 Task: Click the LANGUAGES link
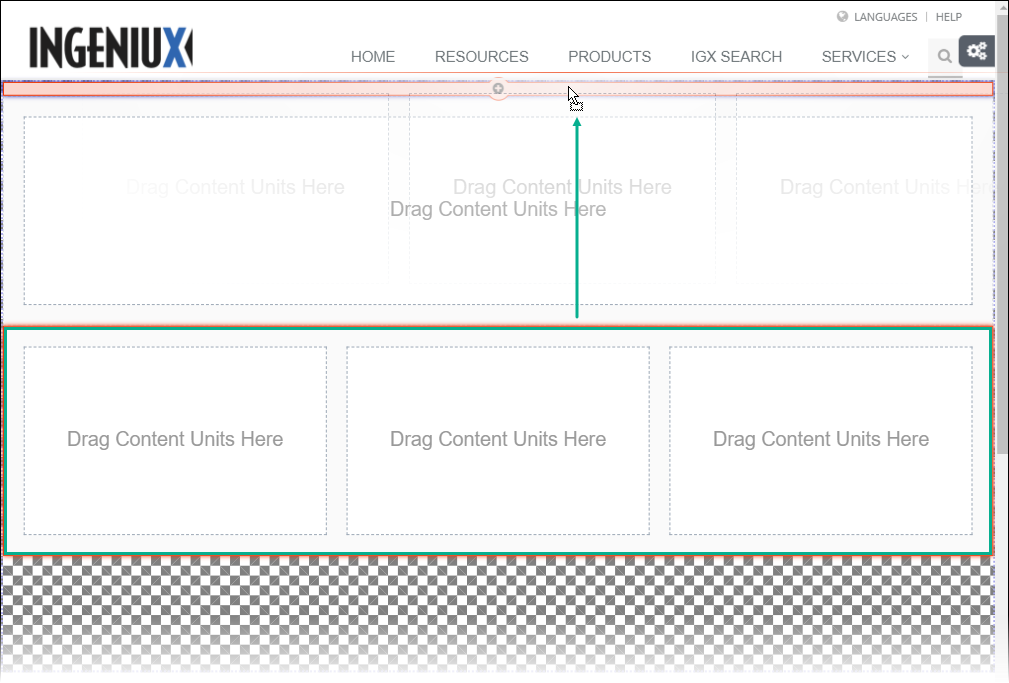click(x=885, y=17)
